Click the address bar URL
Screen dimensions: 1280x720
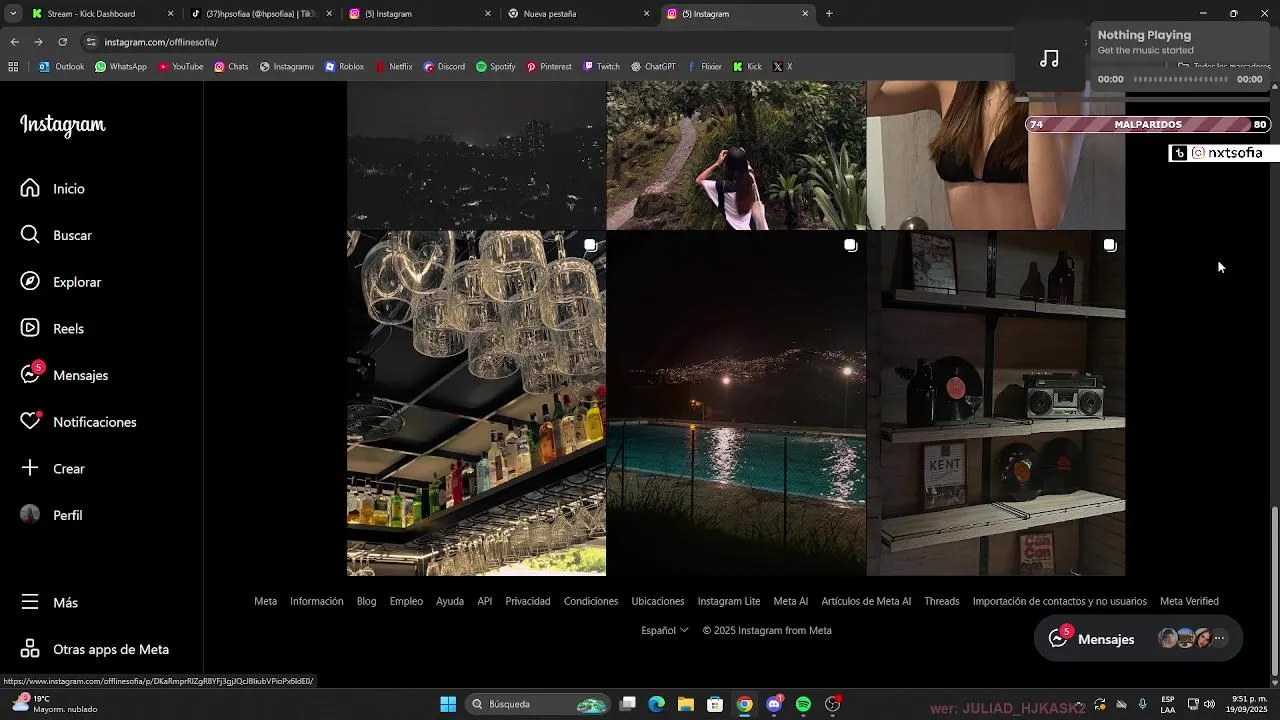click(x=161, y=42)
